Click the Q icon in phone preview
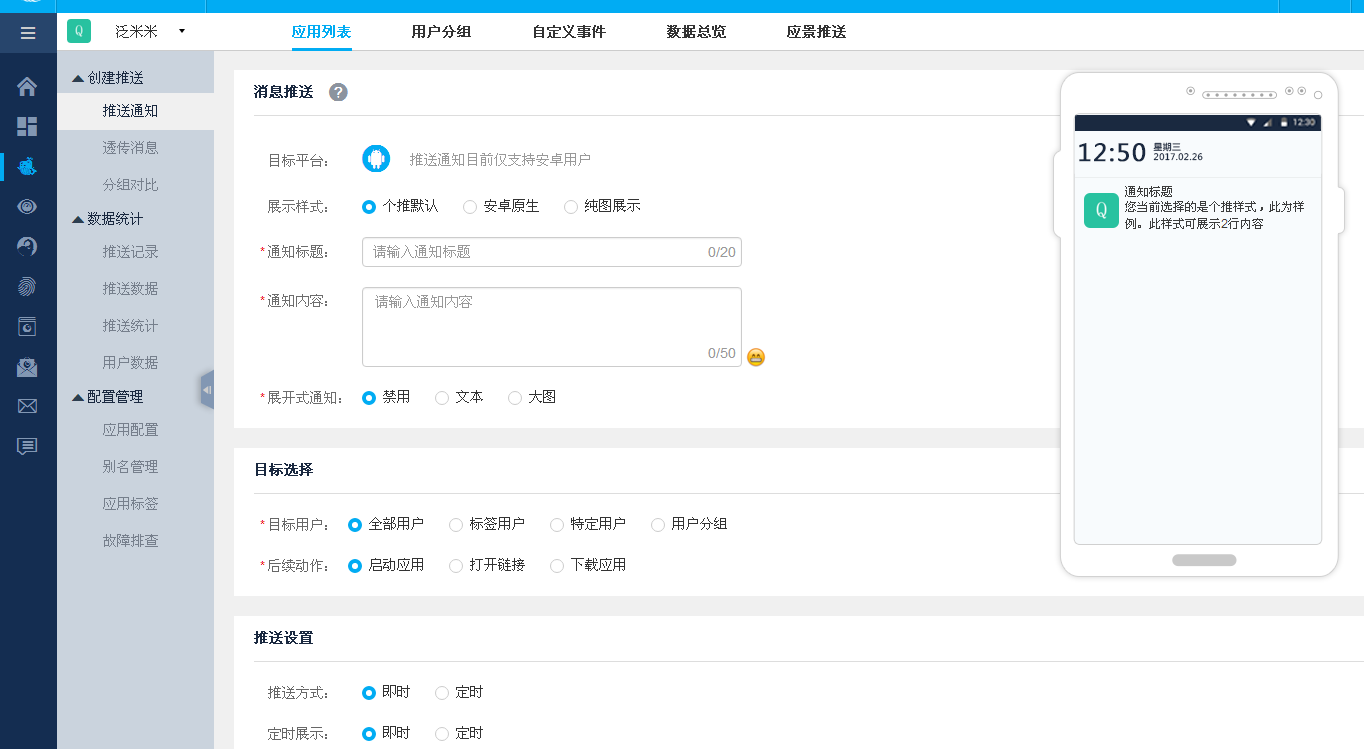 click(1101, 210)
